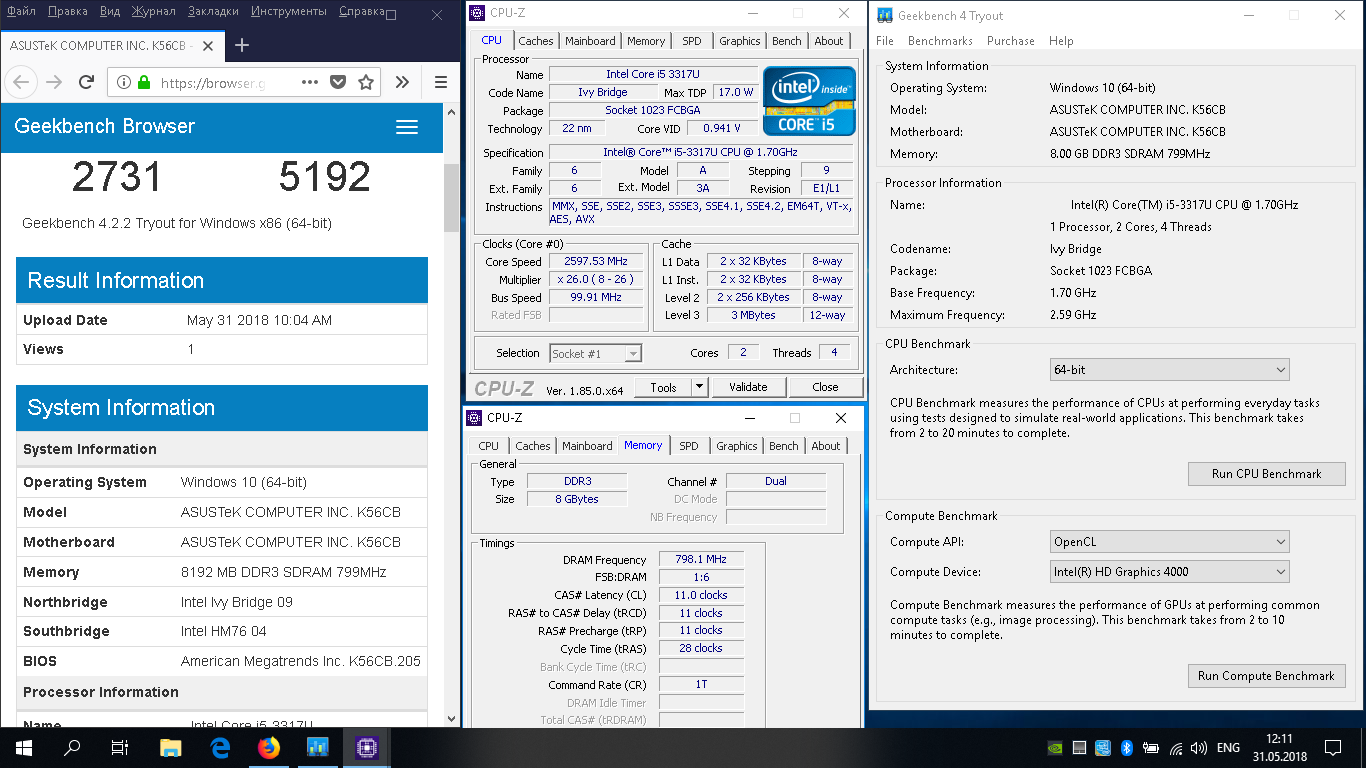Switch to Mainboard tab in top CPU-Z
This screenshot has height=768, width=1366.
click(x=590, y=41)
